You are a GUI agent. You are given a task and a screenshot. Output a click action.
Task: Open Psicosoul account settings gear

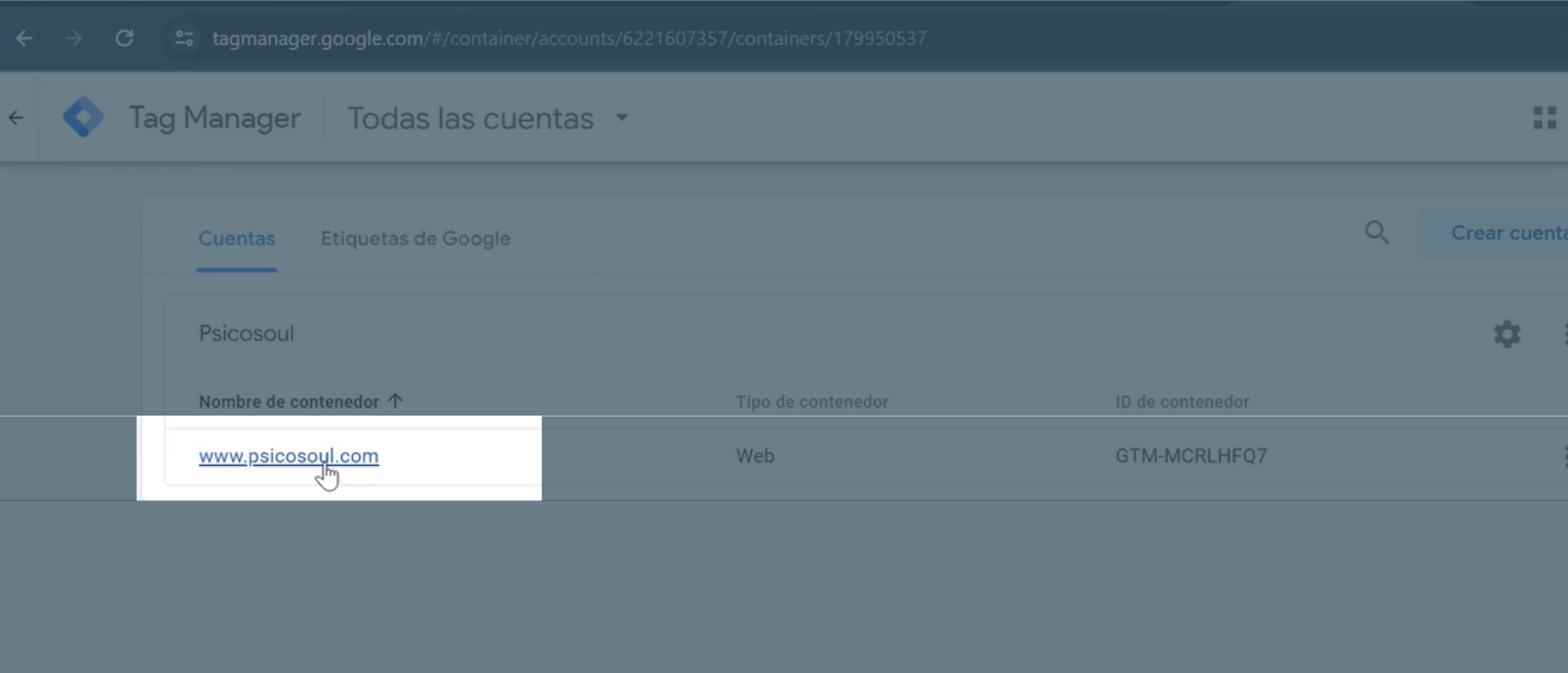[x=1507, y=334]
